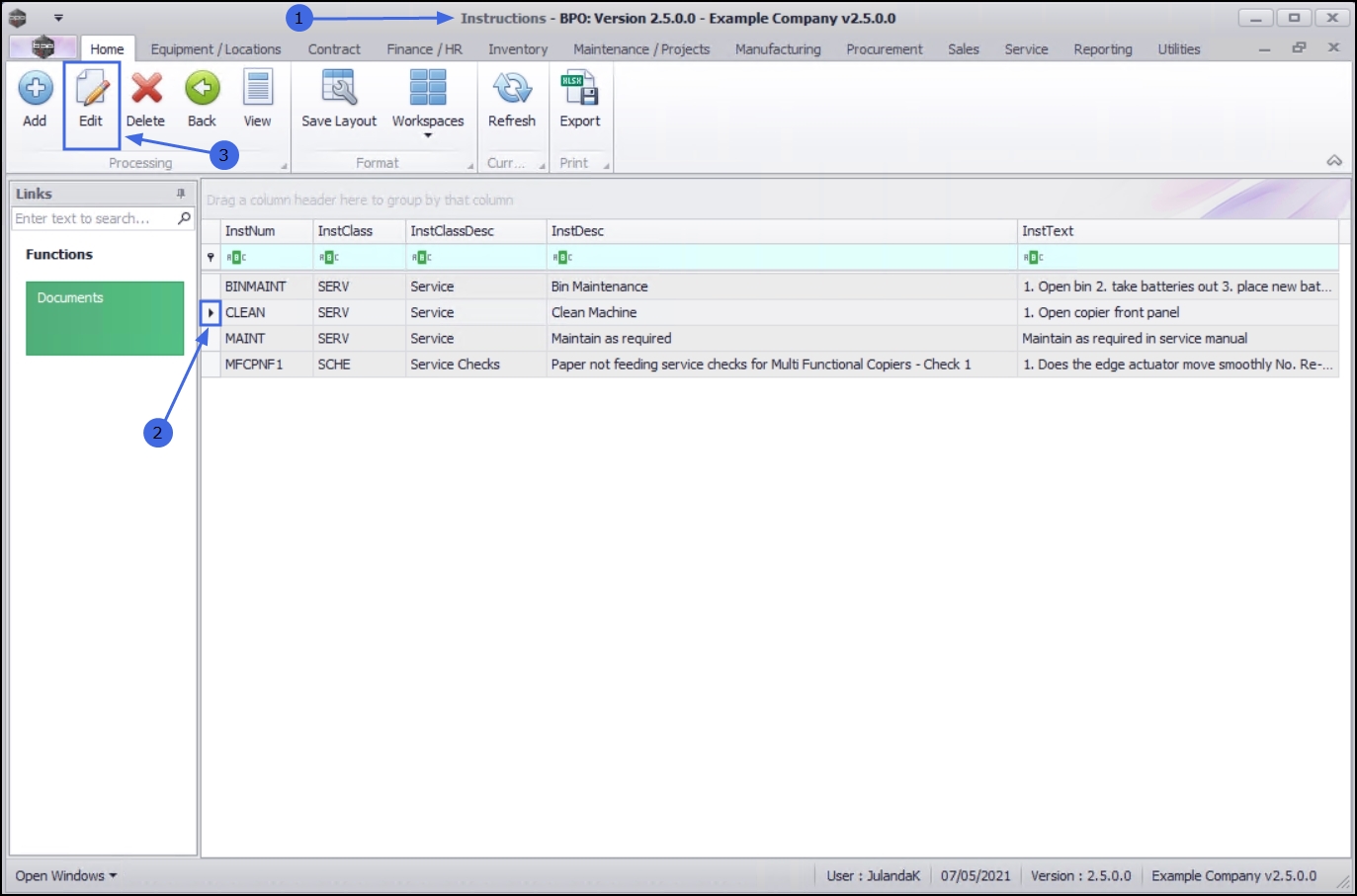Open the Sales tab
The height and width of the screenshot is (896, 1357).
pyautogui.click(x=964, y=49)
